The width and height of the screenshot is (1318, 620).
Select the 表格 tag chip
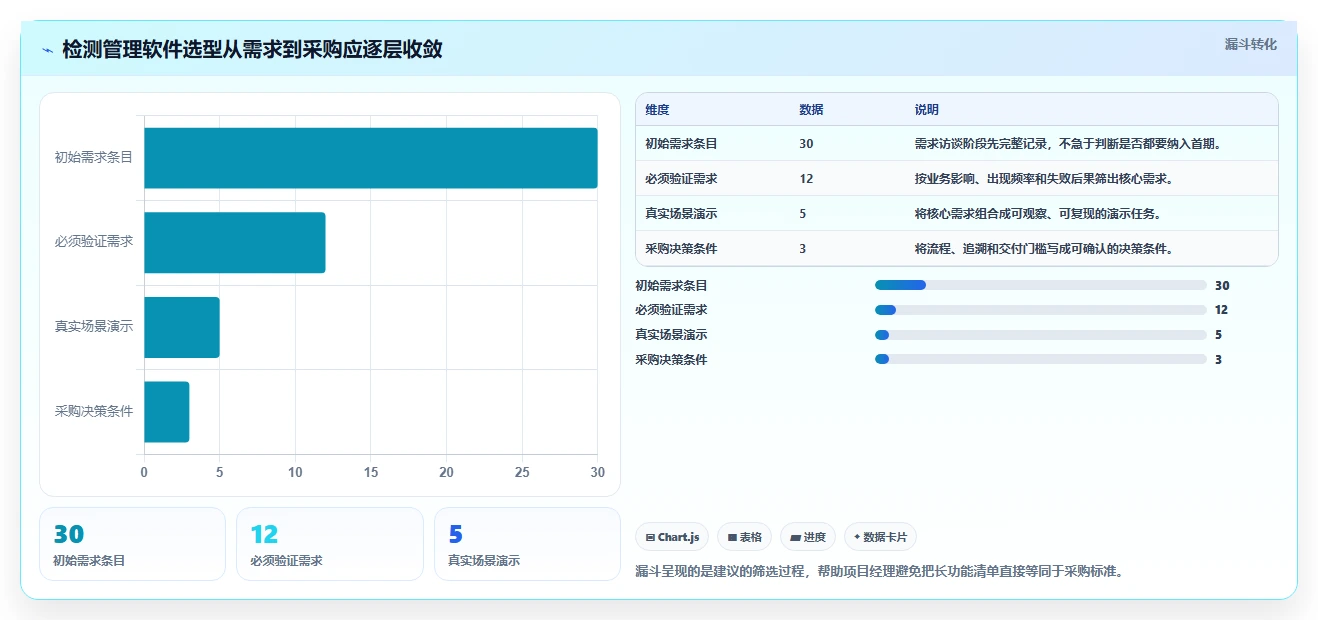coord(745,537)
